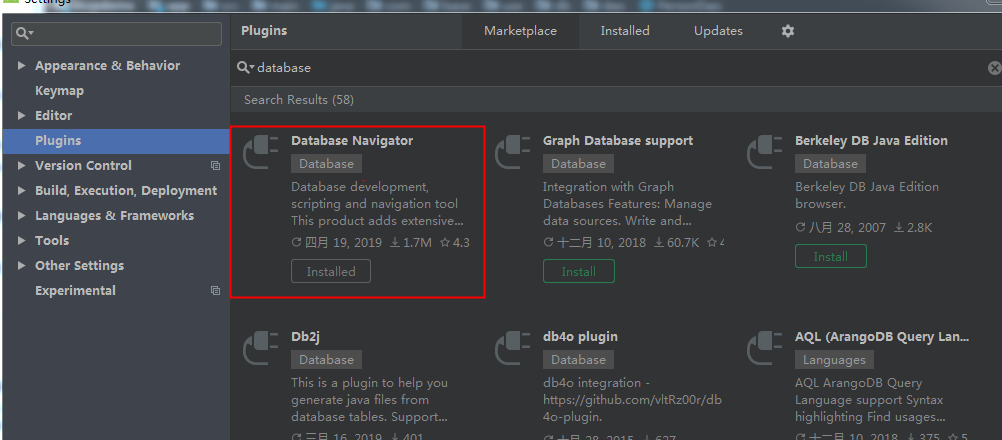The height and width of the screenshot is (440, 1002).
Task: Click Languages tag under AQL plugin
Action: pyautogui.click(x=834, y=360)
